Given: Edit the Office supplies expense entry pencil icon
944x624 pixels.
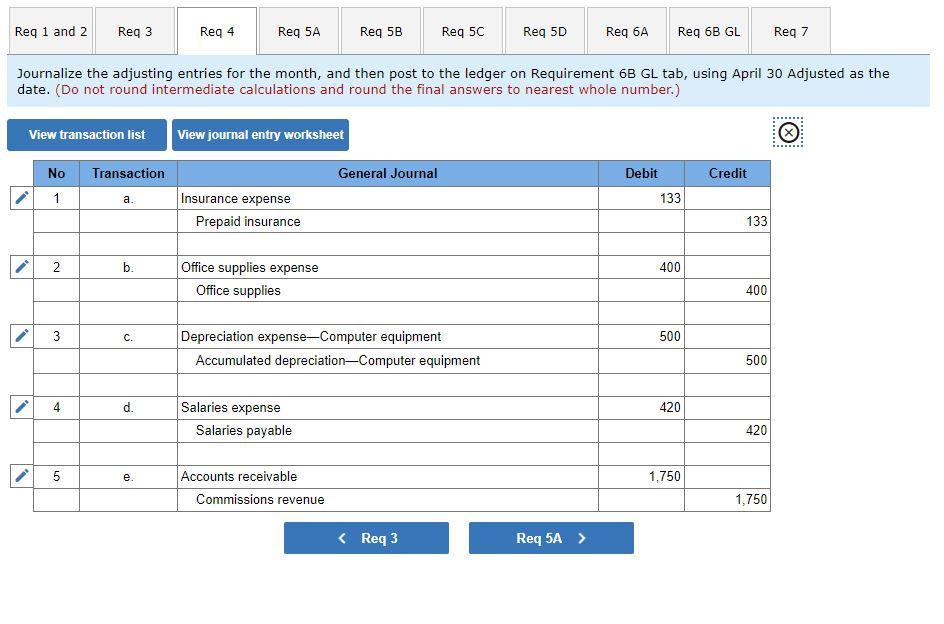Looking at the screenshot, I should coord(20,266).
